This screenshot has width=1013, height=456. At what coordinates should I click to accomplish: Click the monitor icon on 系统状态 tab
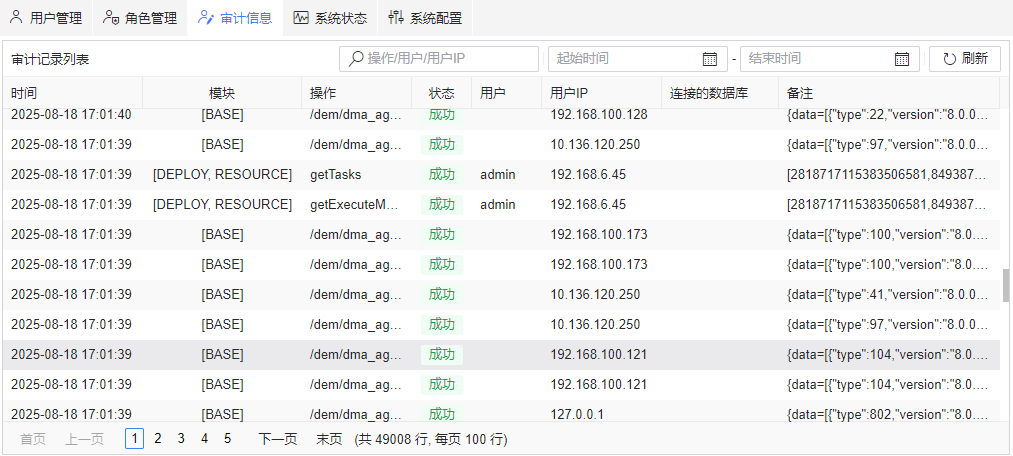tap(301, 18)
